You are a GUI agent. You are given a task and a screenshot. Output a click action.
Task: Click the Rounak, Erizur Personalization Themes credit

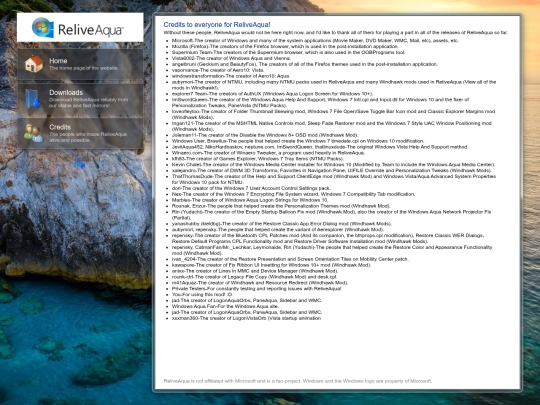[281, 206]
